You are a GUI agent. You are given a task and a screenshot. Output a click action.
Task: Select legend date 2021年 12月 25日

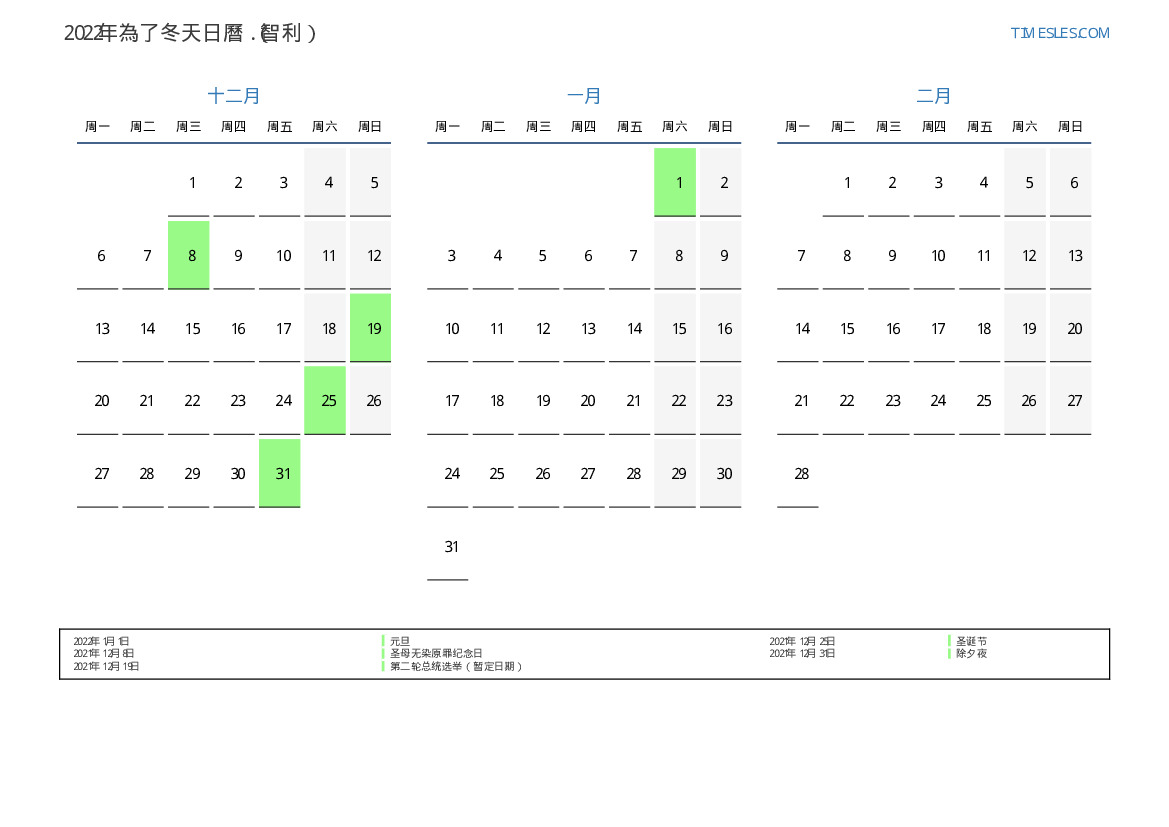click(x=802, y=641)
